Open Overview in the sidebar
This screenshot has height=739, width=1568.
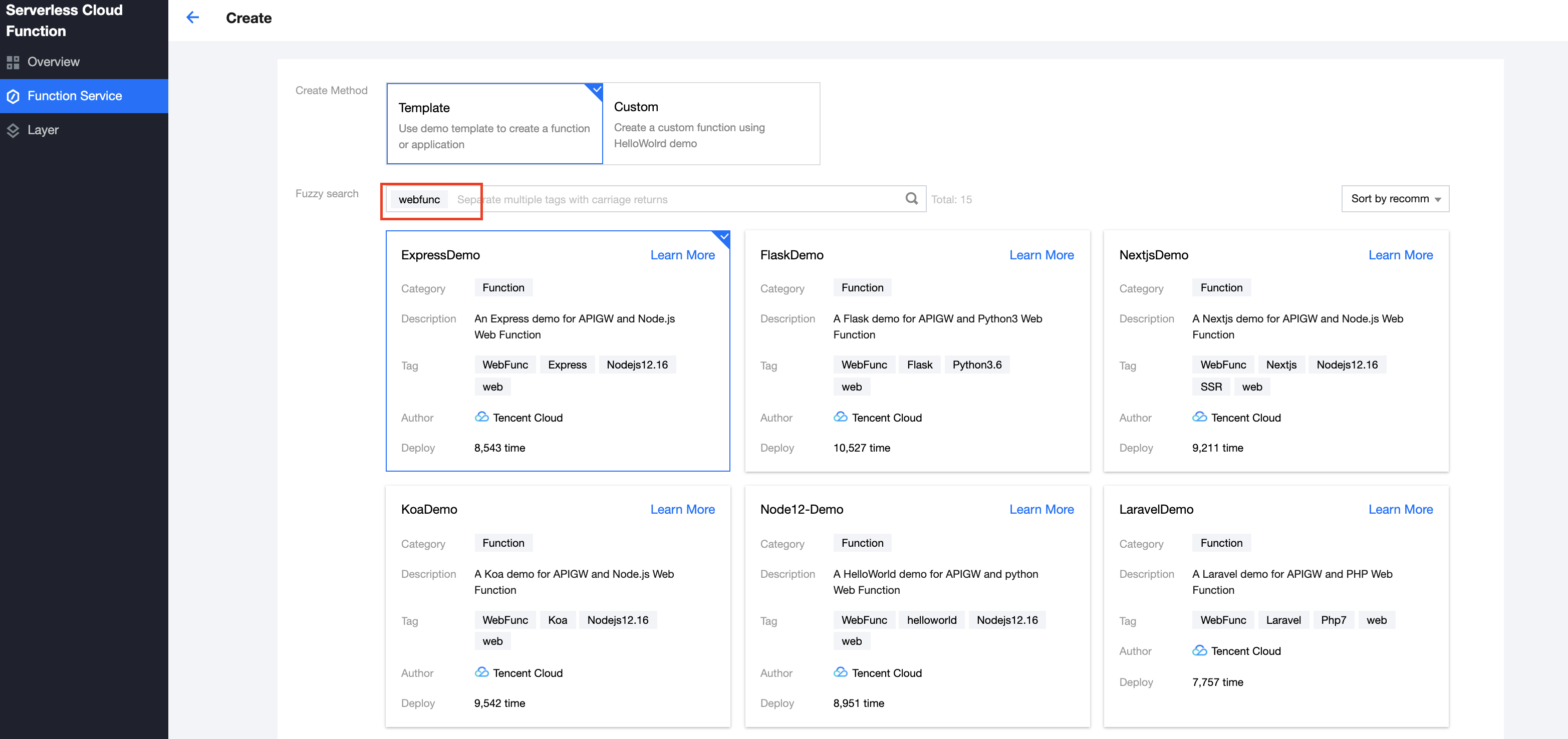click(x=54, y=62)
